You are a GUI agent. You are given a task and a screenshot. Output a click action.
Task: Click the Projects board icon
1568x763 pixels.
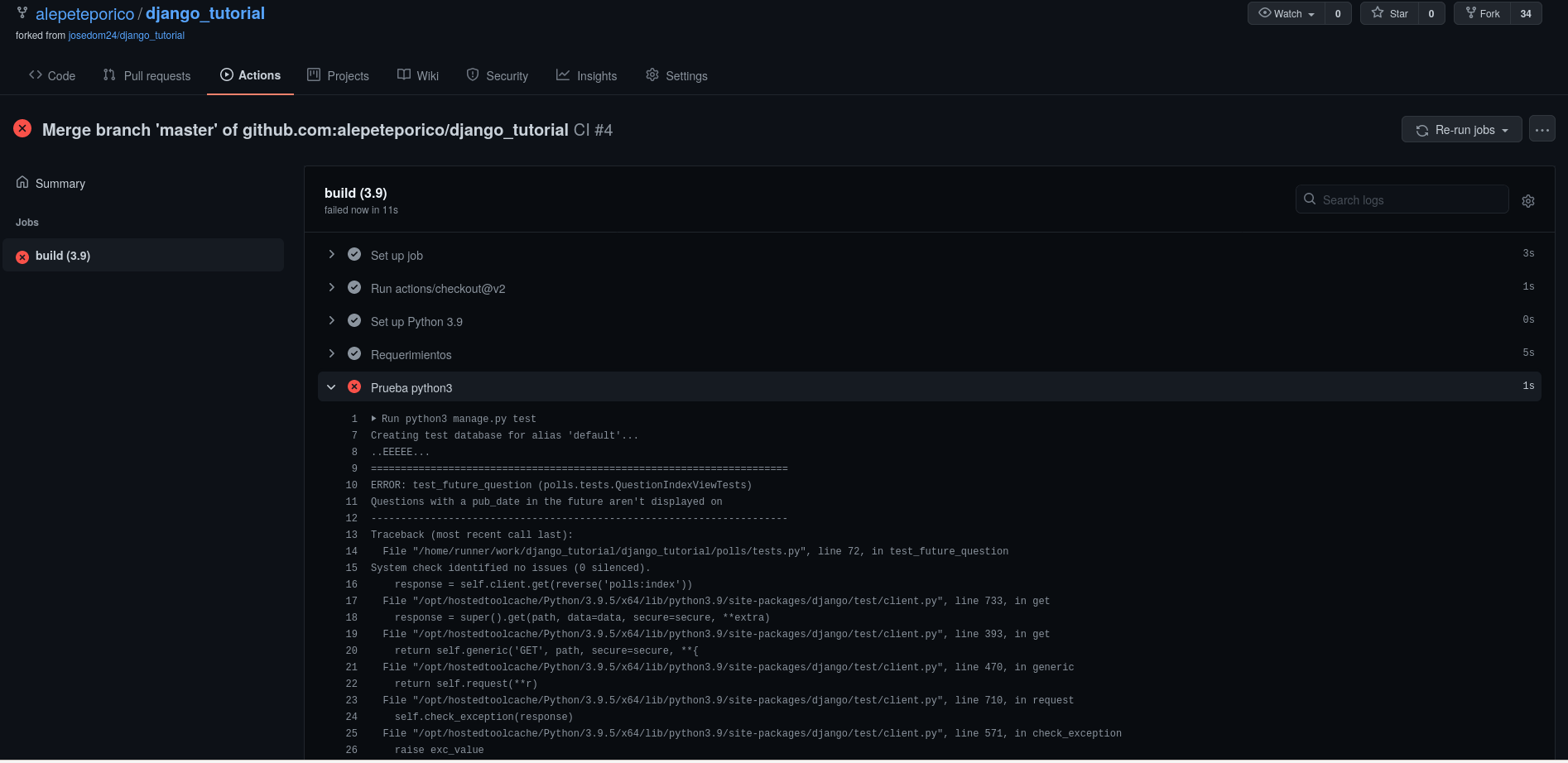pyautogui.click(x=314, y=74)
